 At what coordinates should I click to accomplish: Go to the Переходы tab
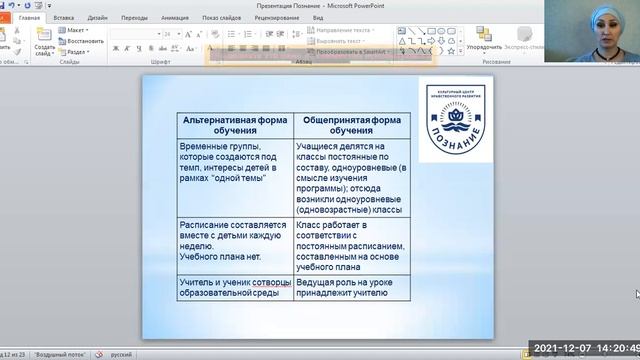coord(134,18)
